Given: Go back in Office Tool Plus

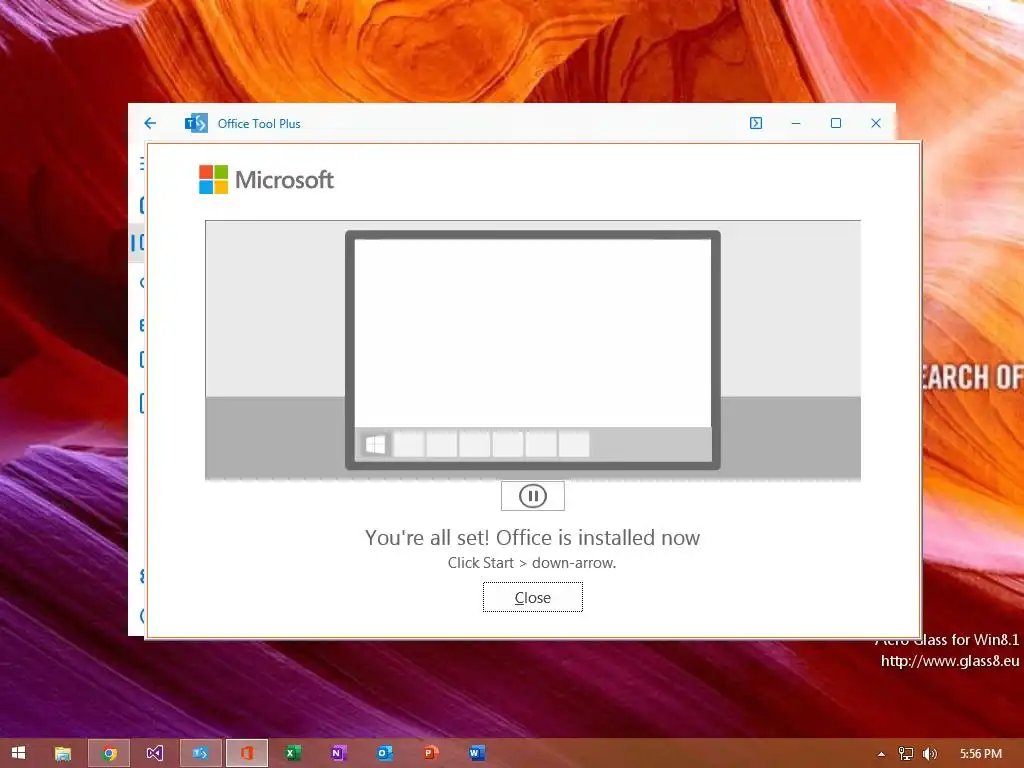Looking at the screenshot, I should pyautogui.click(x=150, y=123).
